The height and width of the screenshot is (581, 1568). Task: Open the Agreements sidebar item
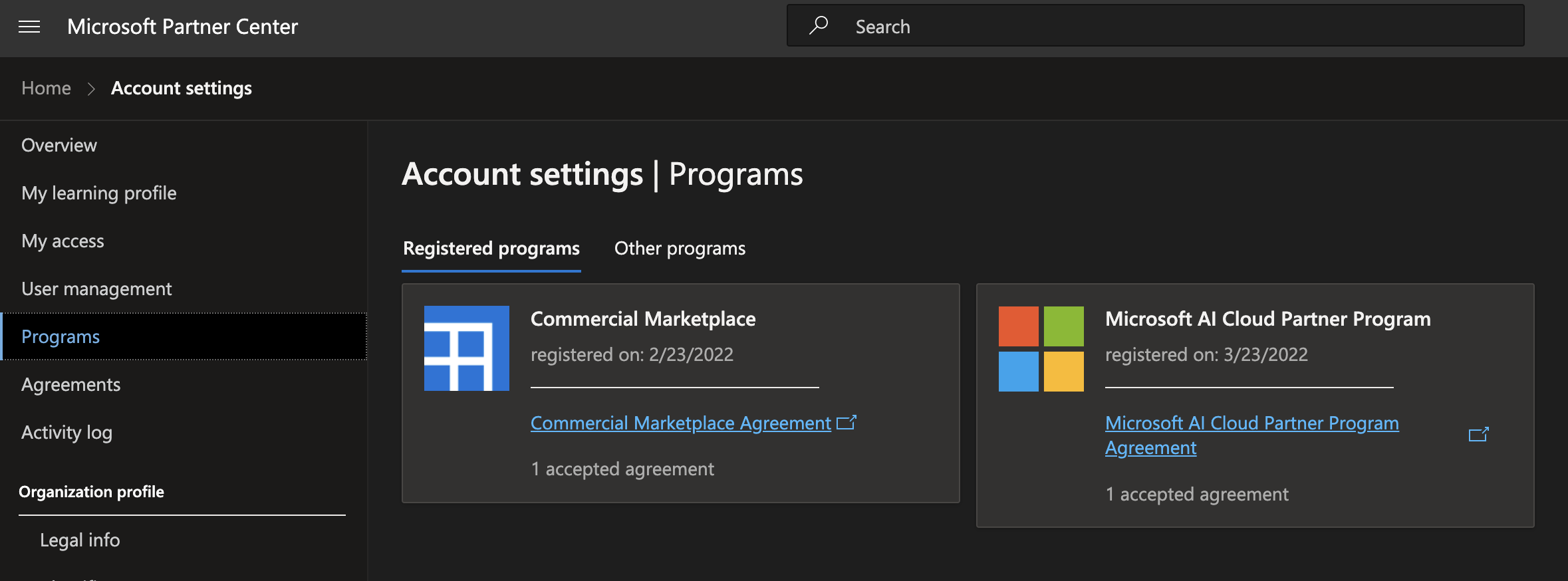70,385
